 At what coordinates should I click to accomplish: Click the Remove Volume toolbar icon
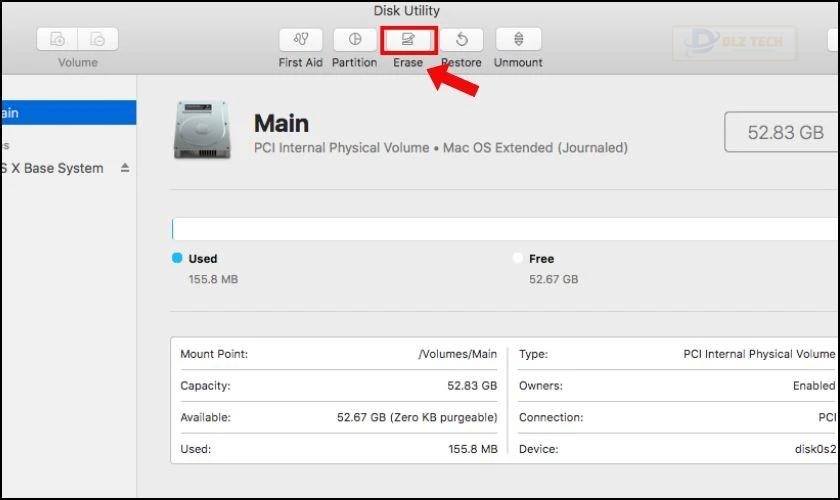point(98,39)
